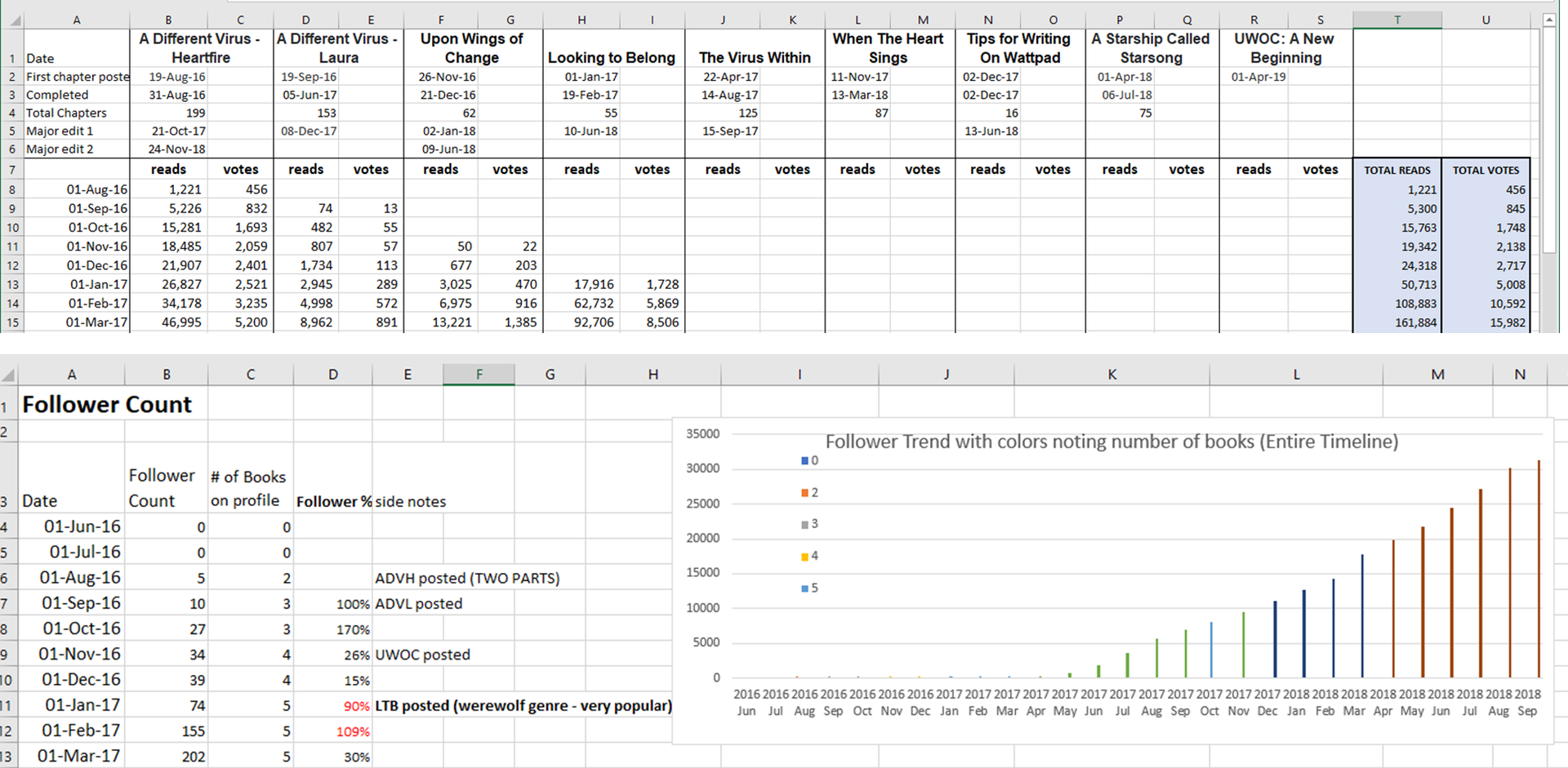The width and height of the screenshot is (1568, 768).
Task: Click the 'TOTAL READS' header cell
Action: tap(1397, 170)
